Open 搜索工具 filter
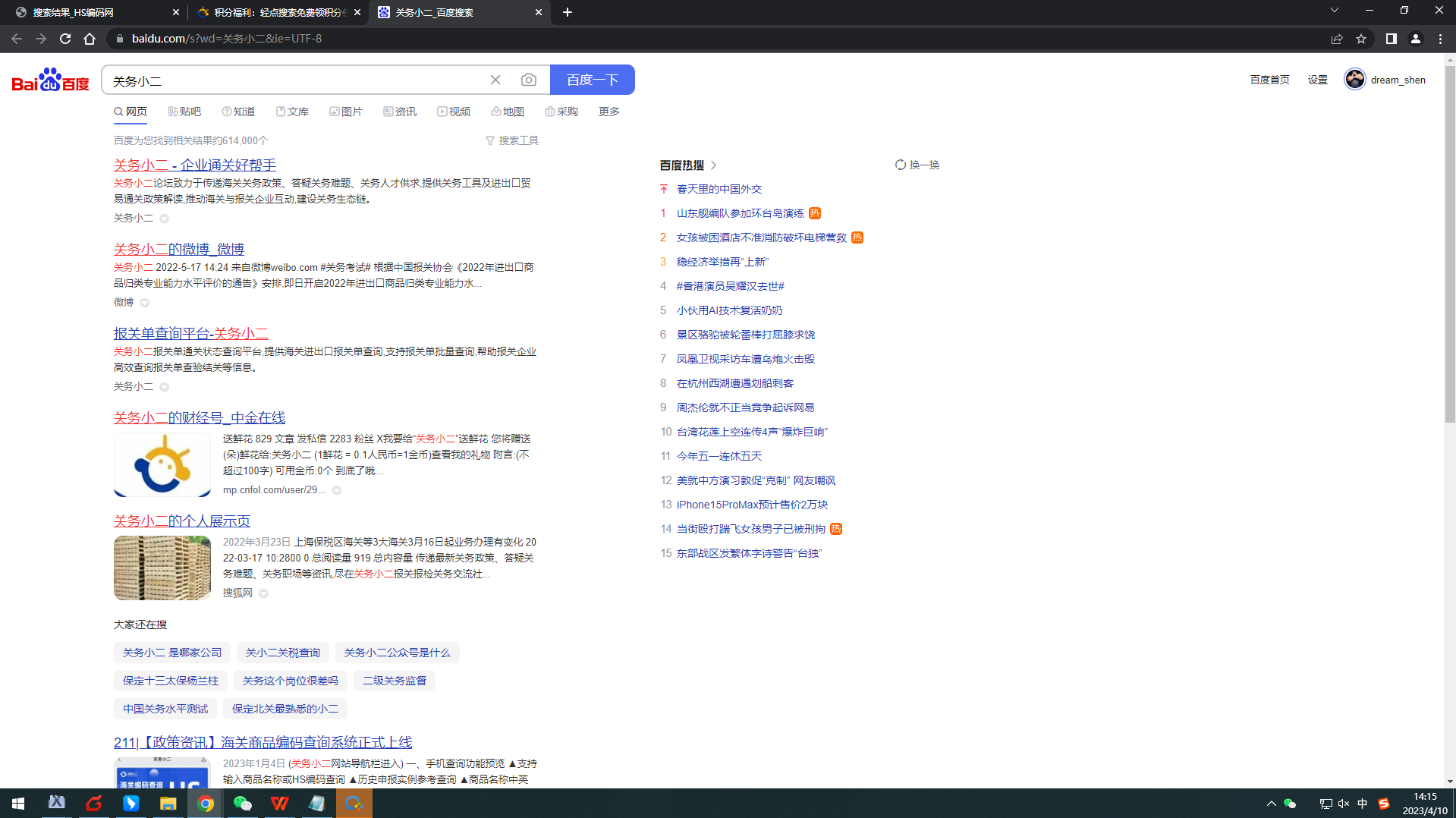Image resolution: width=1456 pixels, height=818 pixels. click(x=512, y=140)
